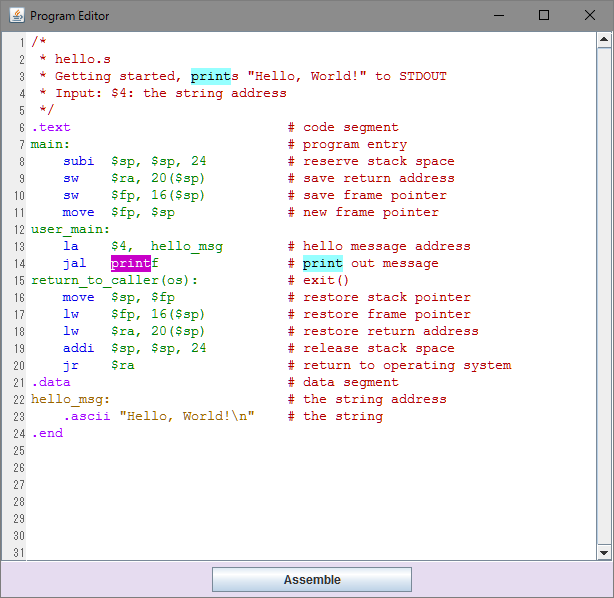This screenshot has width=614, height=598.
Task: Click the main: label on line 7
Action: pyautogui.click(x=50, y=145)
